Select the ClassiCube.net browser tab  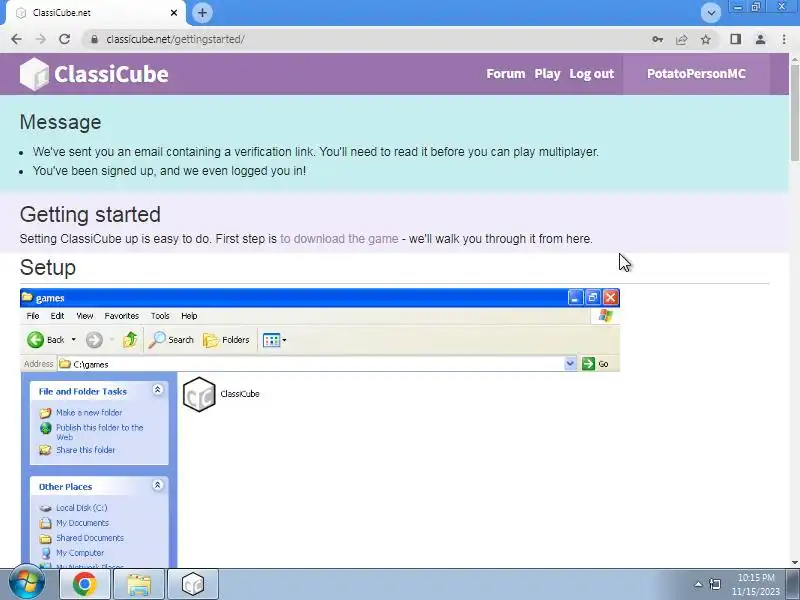click(94, 13)
